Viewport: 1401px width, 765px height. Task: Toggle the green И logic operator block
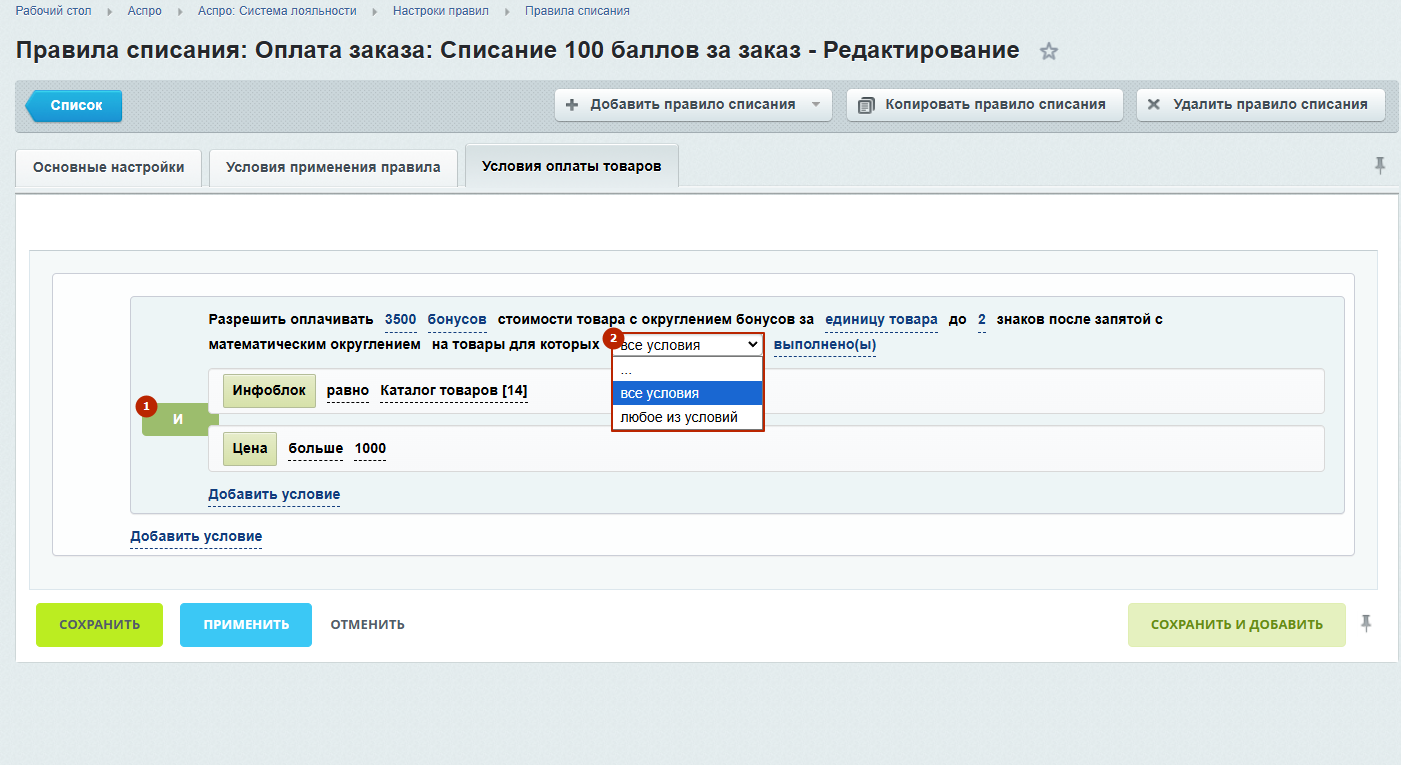tap(177, 420)
